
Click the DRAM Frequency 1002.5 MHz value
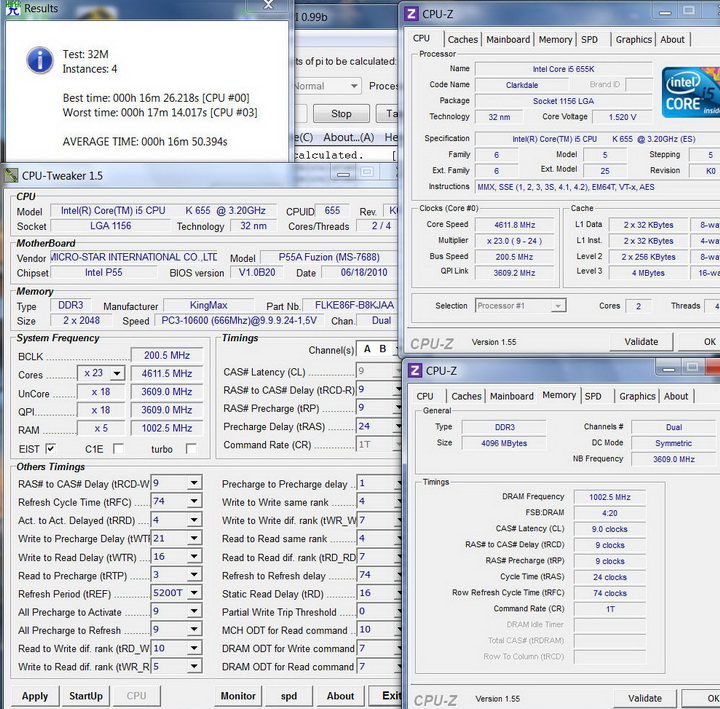610,497
